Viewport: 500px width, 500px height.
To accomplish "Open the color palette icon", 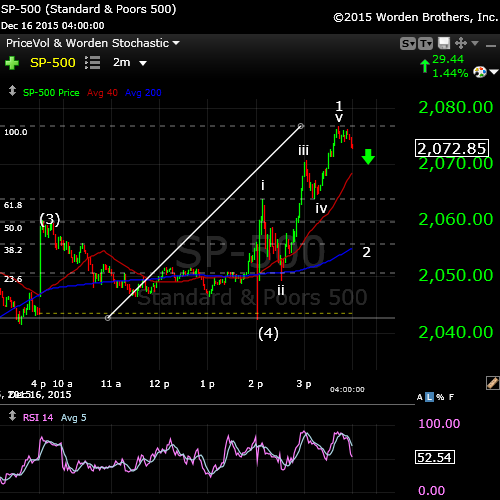I will coord(480,72).
